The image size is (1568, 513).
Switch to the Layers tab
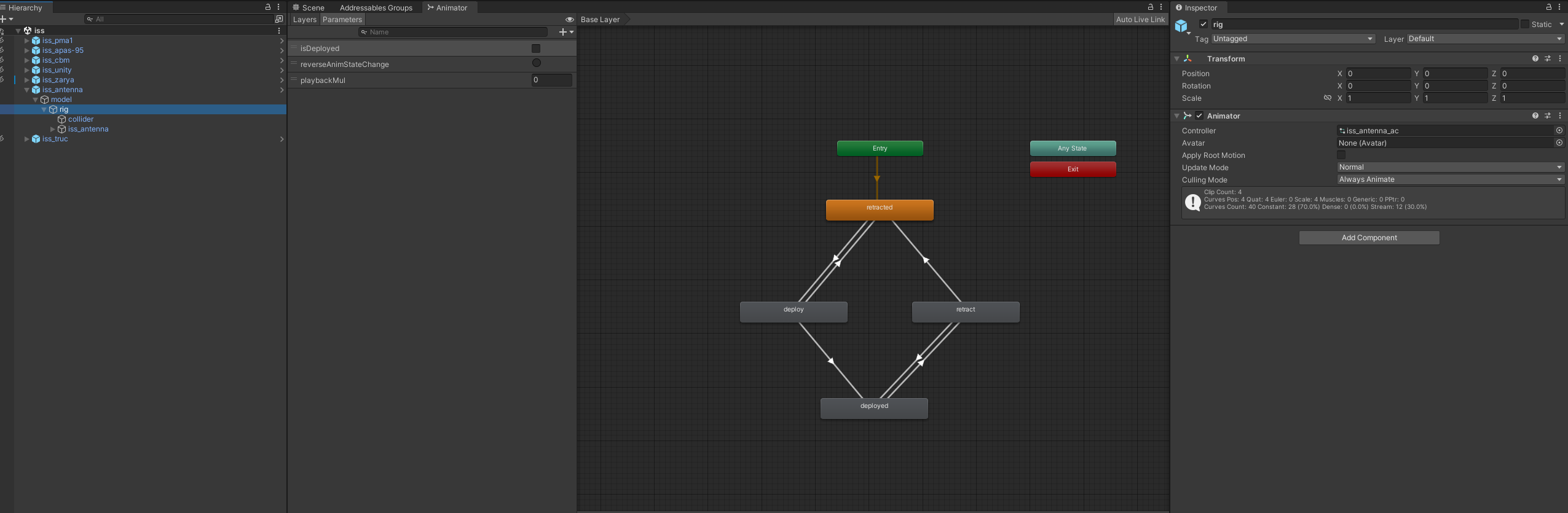click(304, 20)
